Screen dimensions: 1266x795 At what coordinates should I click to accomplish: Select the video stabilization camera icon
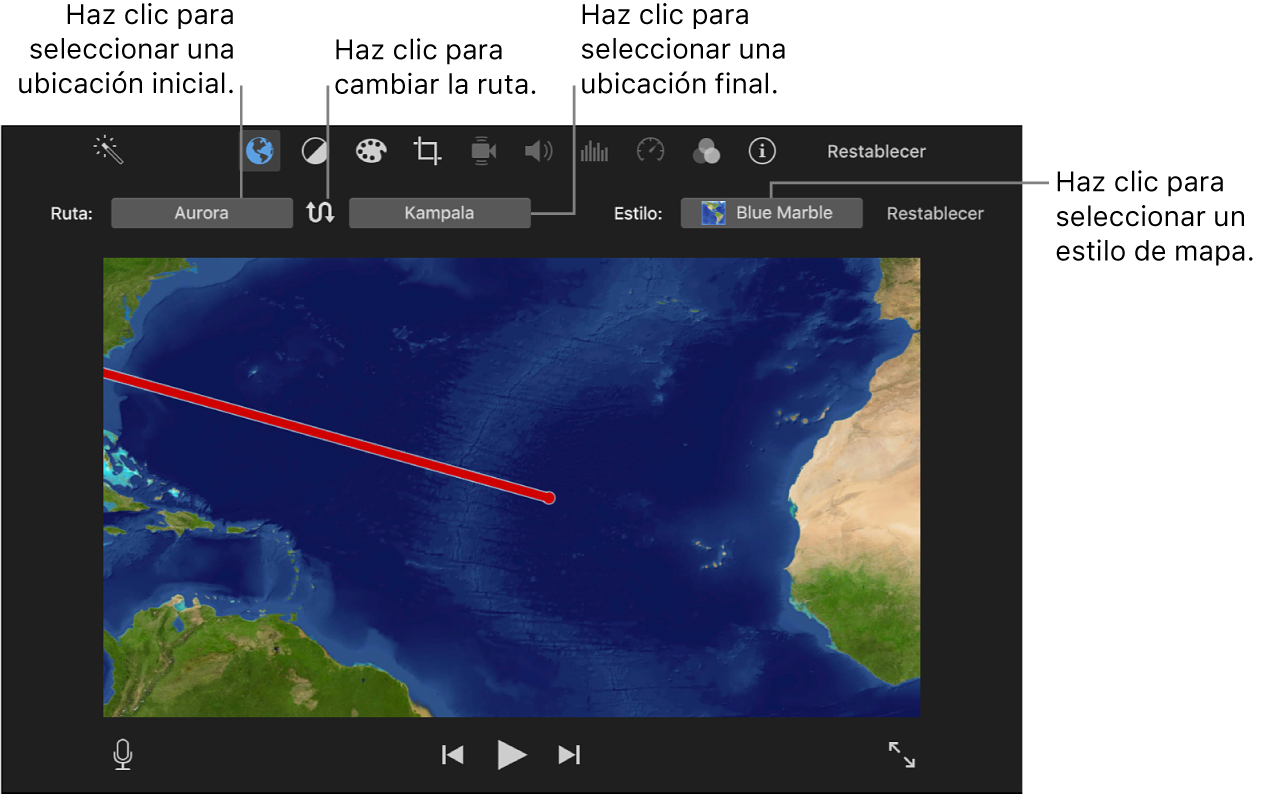[x=483, y=150]
